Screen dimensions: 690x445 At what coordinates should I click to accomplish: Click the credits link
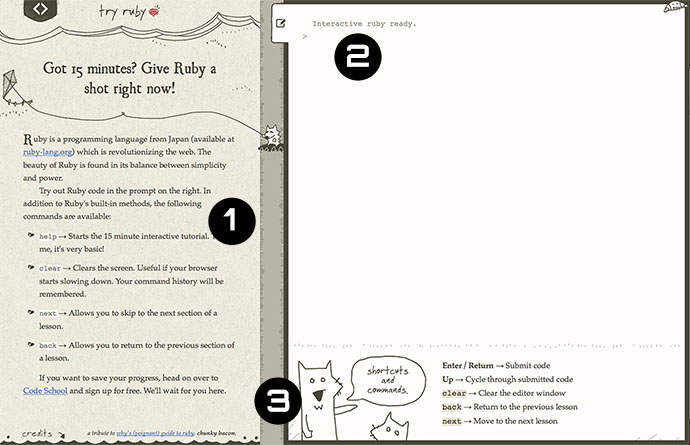tap(43, 434)
